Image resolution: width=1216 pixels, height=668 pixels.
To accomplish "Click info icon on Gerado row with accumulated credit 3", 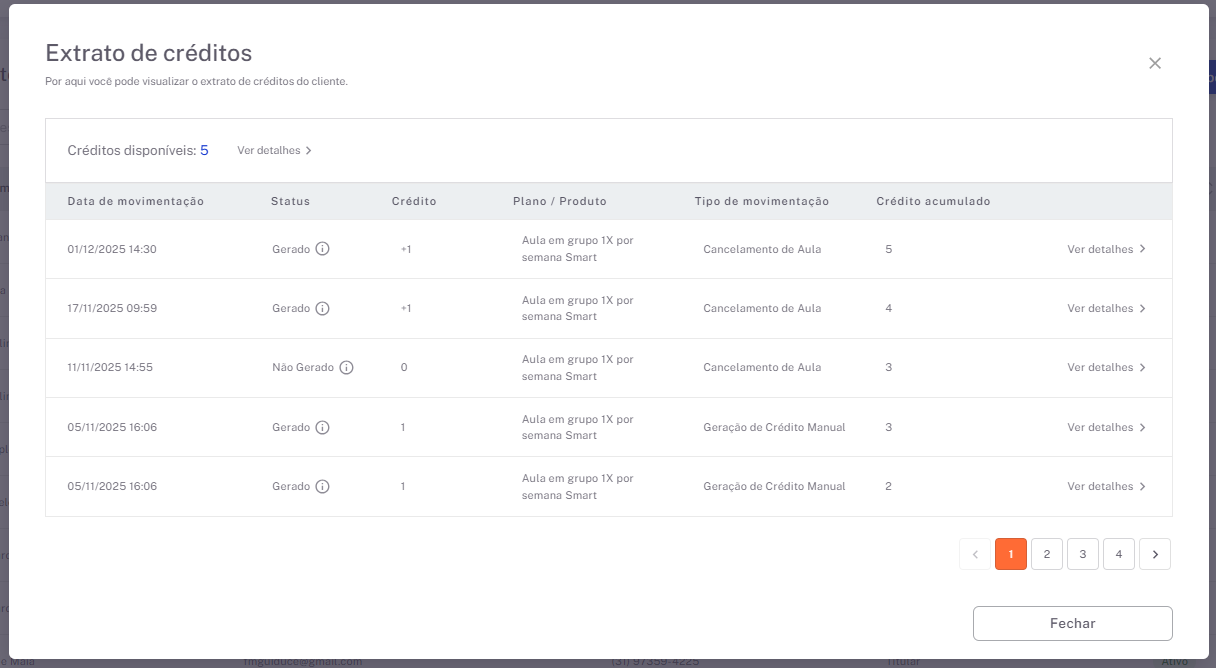I will coord(322,428).
